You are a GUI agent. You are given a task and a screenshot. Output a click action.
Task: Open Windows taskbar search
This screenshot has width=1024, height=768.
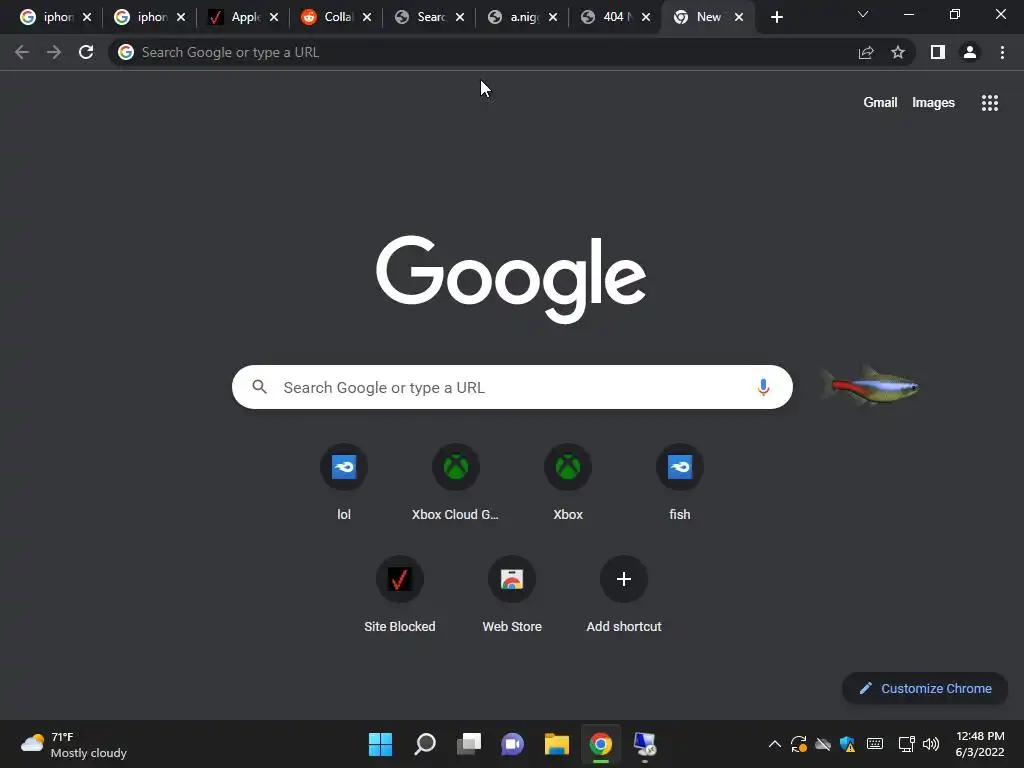(x=424, y=744)
